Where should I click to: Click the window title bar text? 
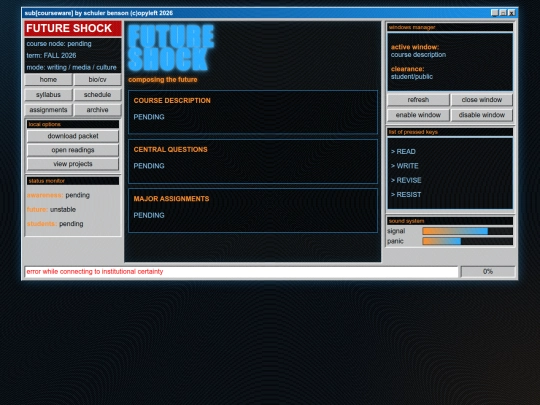pos(99,13)
